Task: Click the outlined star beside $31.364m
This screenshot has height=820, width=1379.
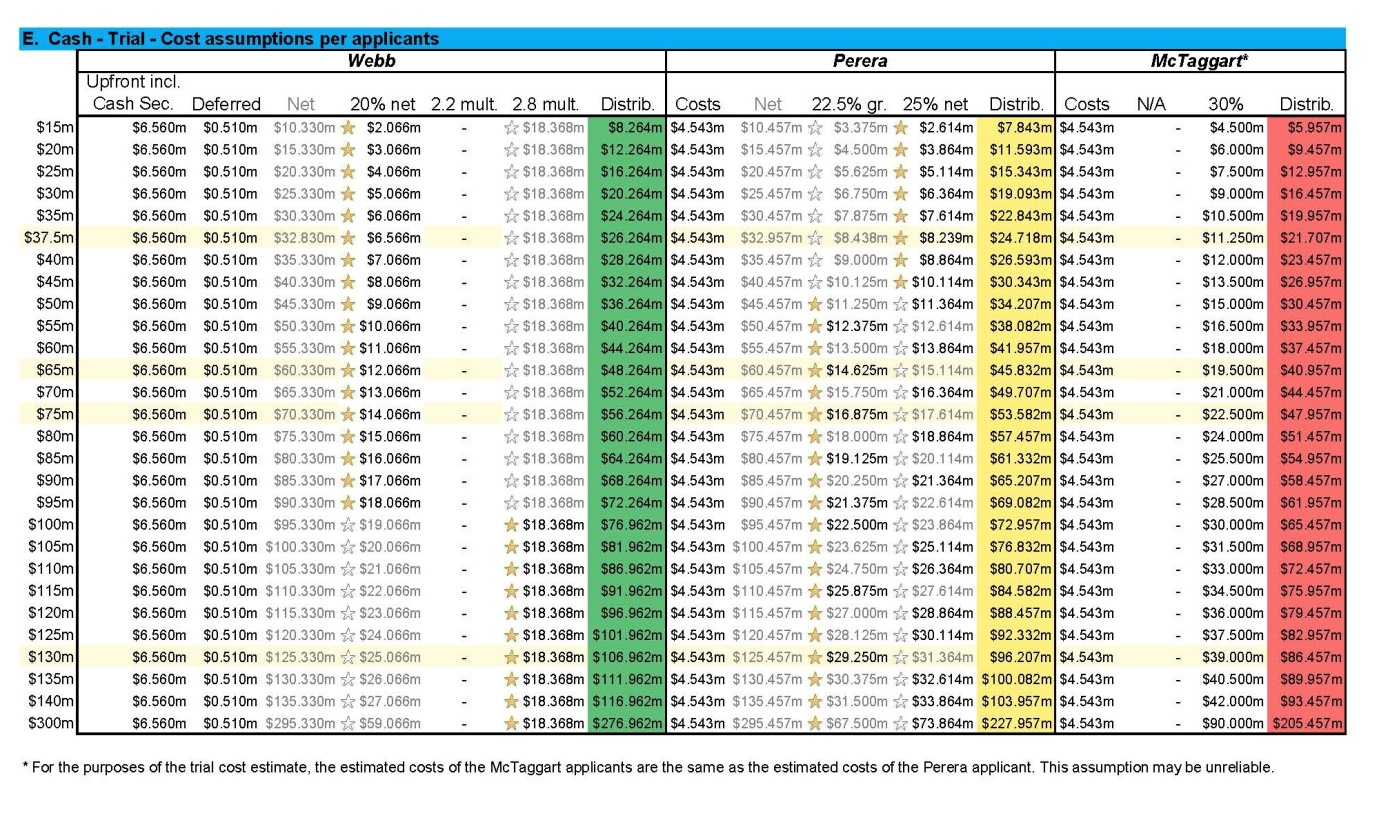Action: pos(900,657)
